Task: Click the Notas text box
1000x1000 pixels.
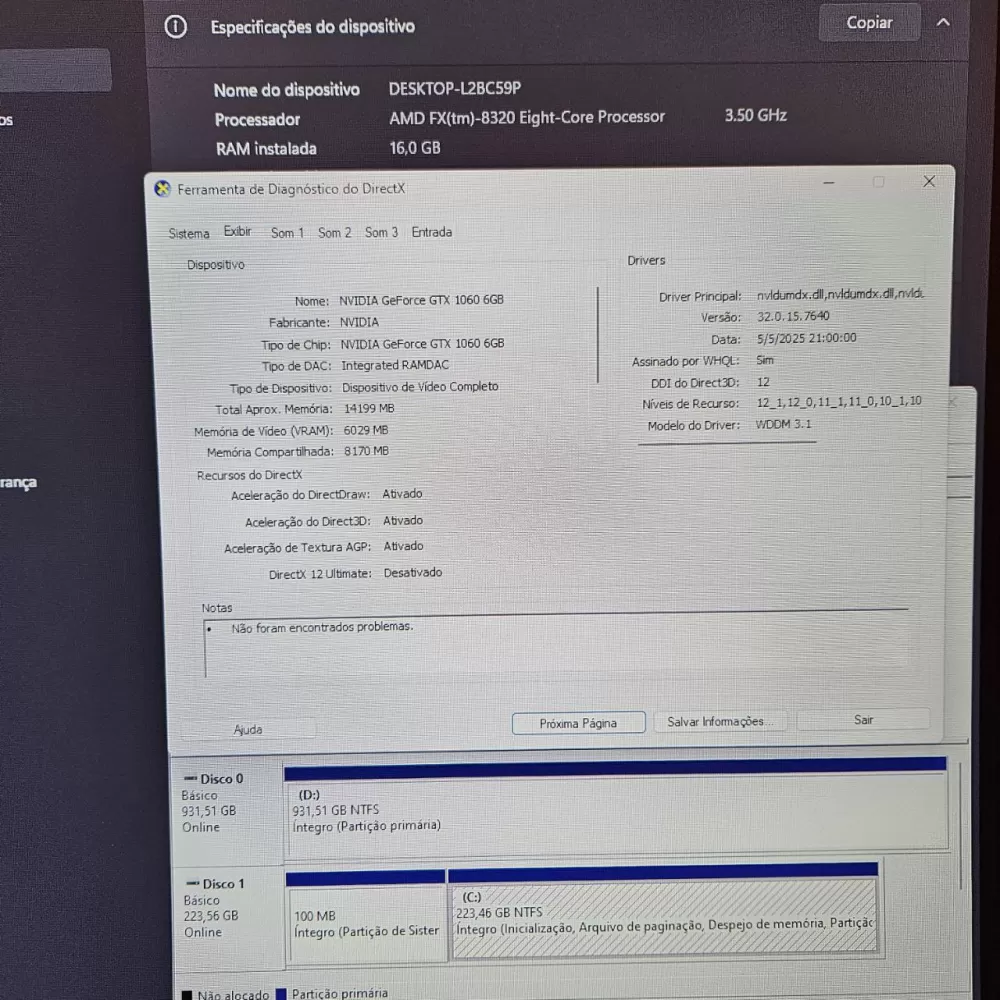Action: tap(556, 646)
